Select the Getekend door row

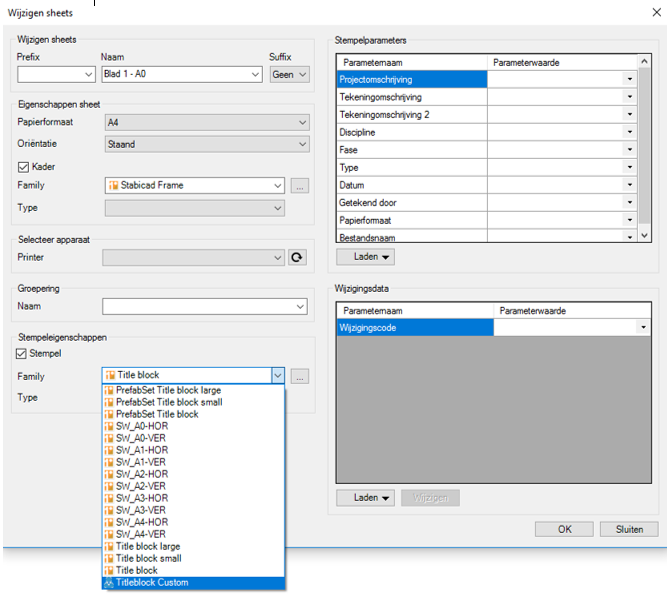(412, 203)
